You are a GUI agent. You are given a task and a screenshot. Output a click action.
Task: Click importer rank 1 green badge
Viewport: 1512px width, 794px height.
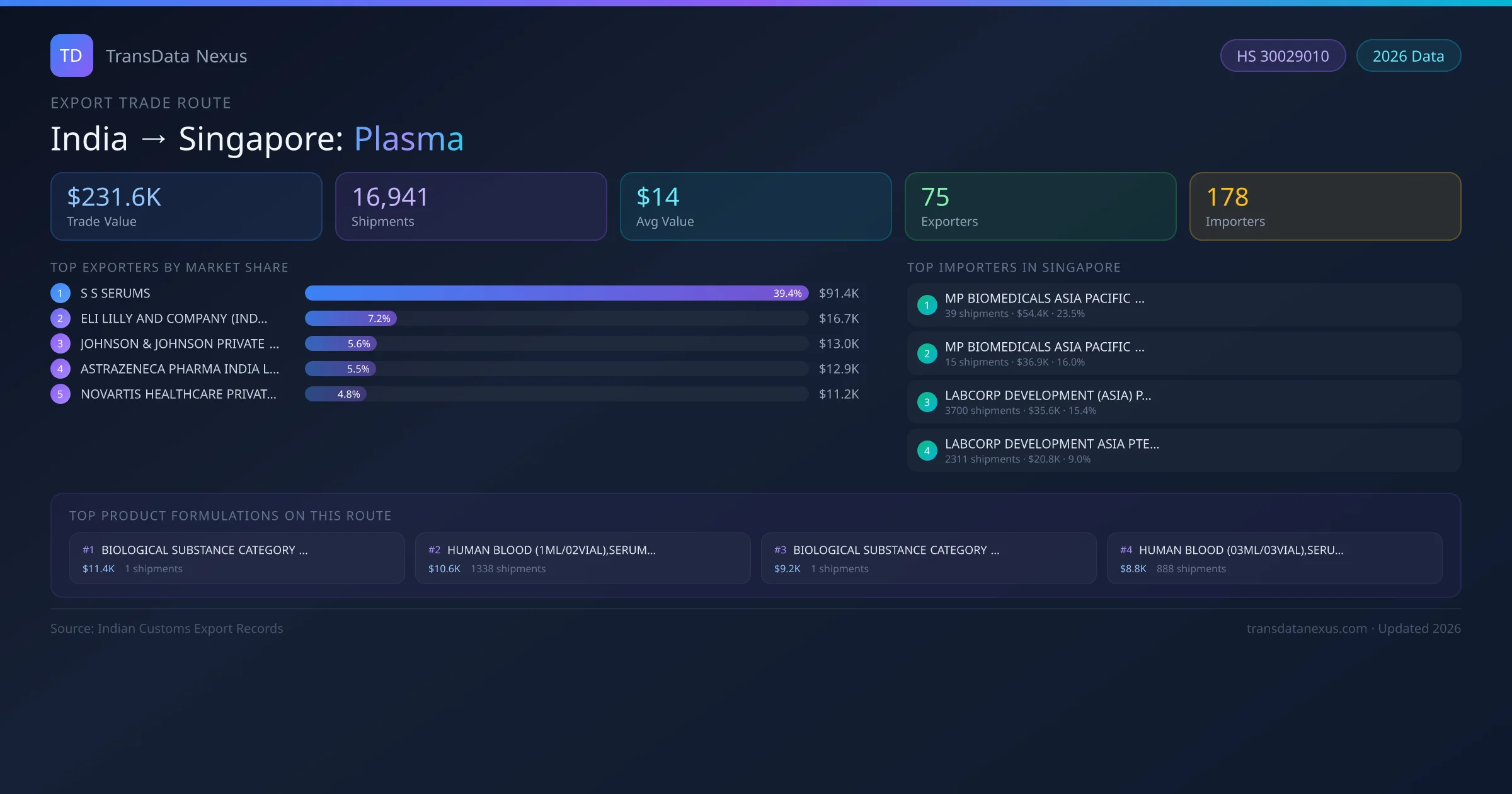pyautogui.click(x=927, y=305)
